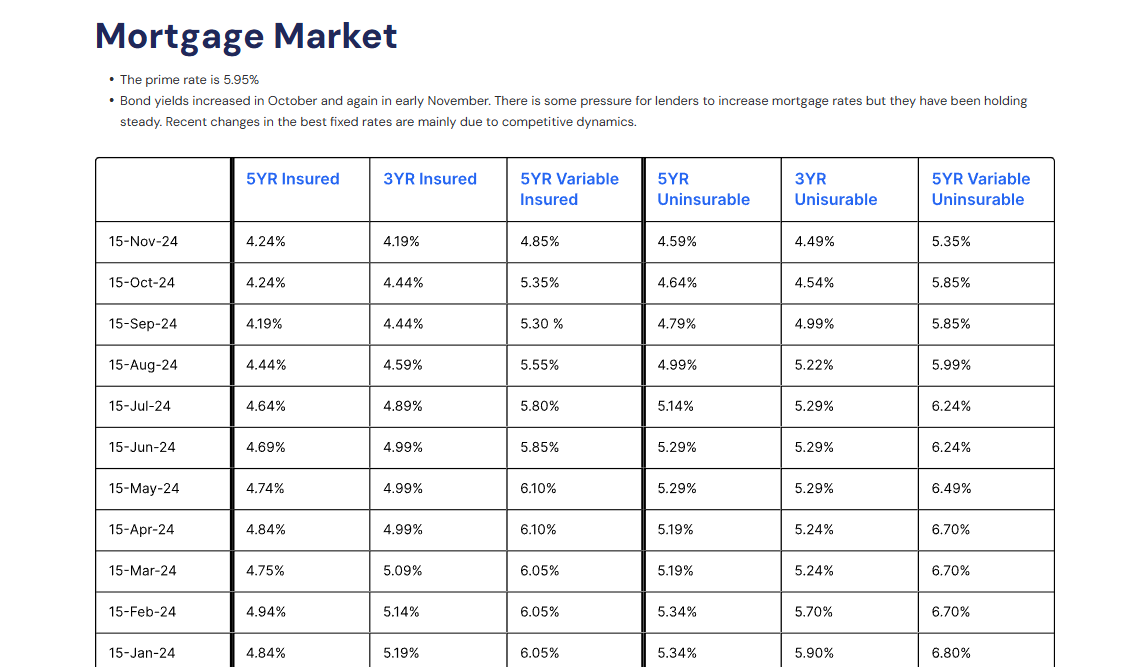Click the 15-May-24 date cell
Screen dimensions: 1145x667
[x=144, y=488]
